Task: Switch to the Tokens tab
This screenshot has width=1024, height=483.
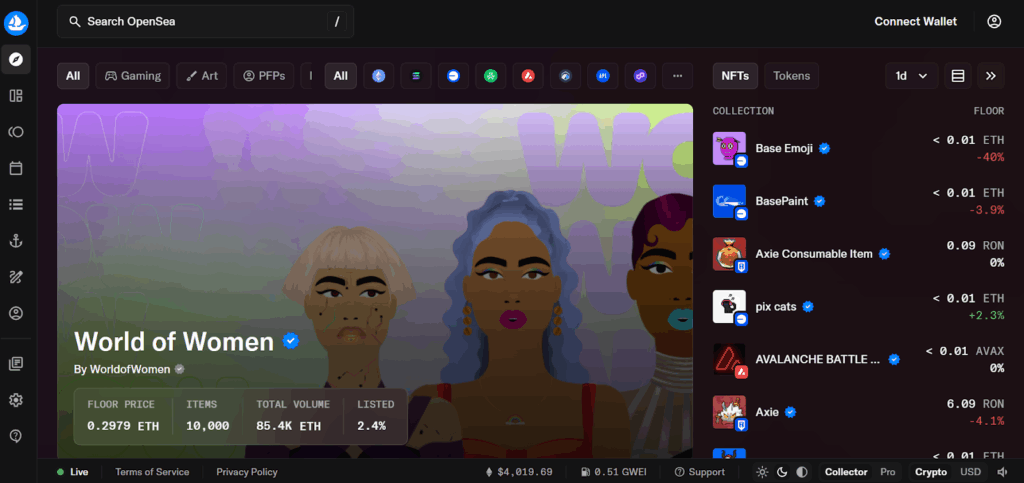Action: [791, 75]
